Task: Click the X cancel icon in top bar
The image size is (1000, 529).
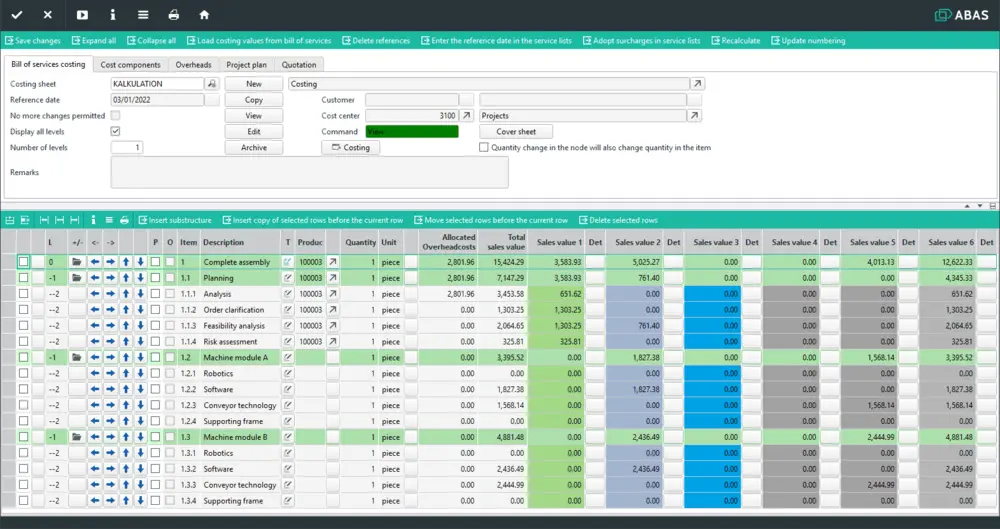Action: point(48,15)
